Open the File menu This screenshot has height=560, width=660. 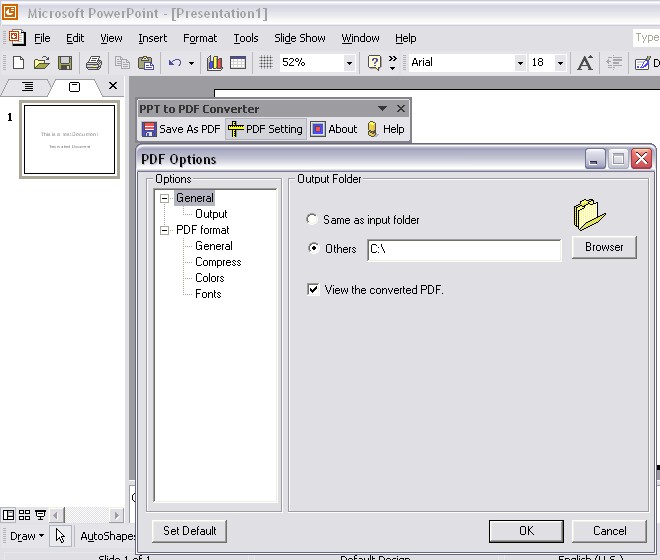click(42, 38)
